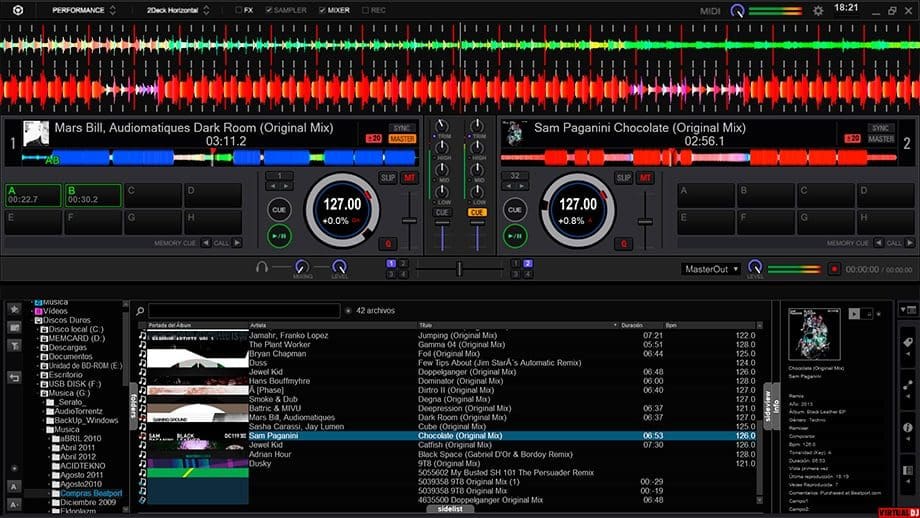920x518 pixels.
Task: Toggle MT master tempo on deck 1
Action: 409,178
